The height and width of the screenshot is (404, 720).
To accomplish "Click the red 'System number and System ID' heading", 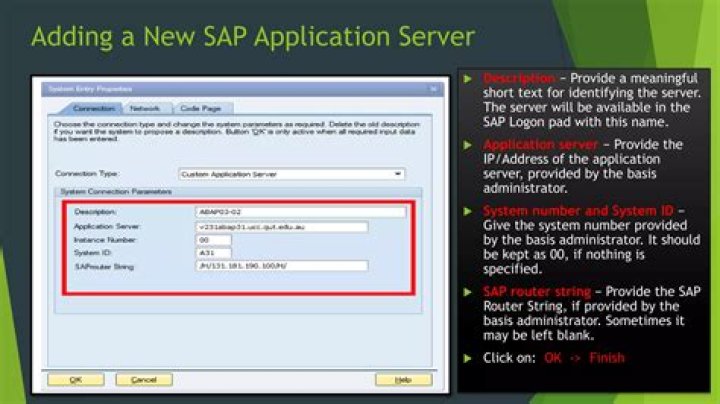I will pyautogui.click(x=578, y=211).
